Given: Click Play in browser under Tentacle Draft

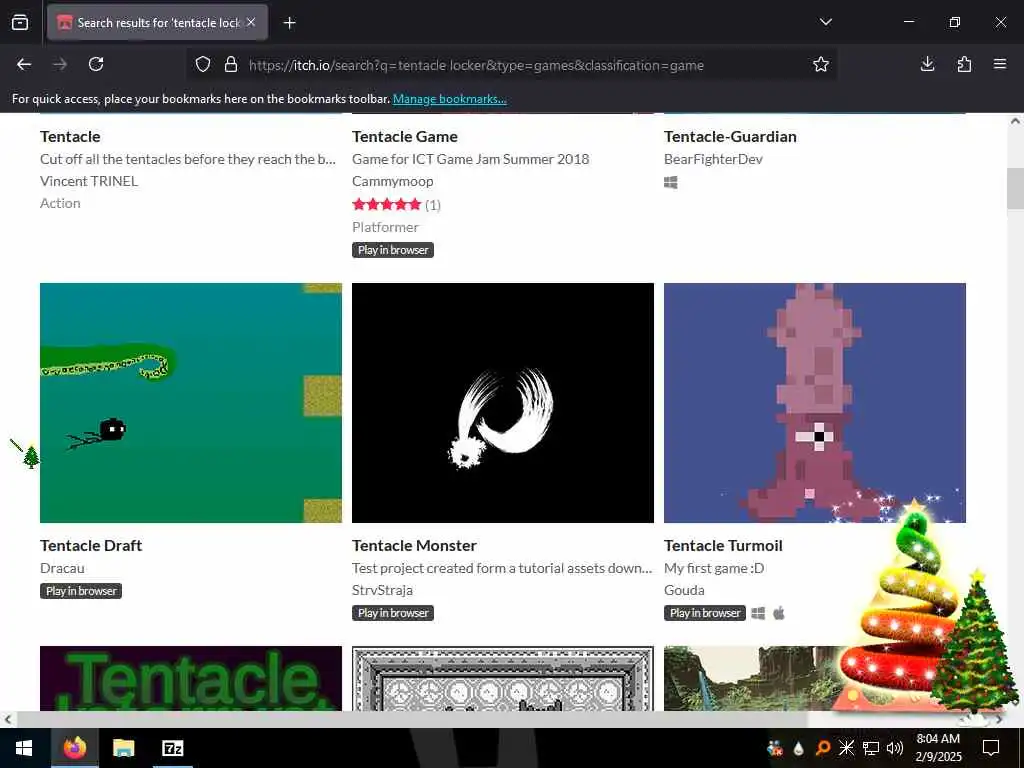Looking at the screenshot, I should point(81,591).
